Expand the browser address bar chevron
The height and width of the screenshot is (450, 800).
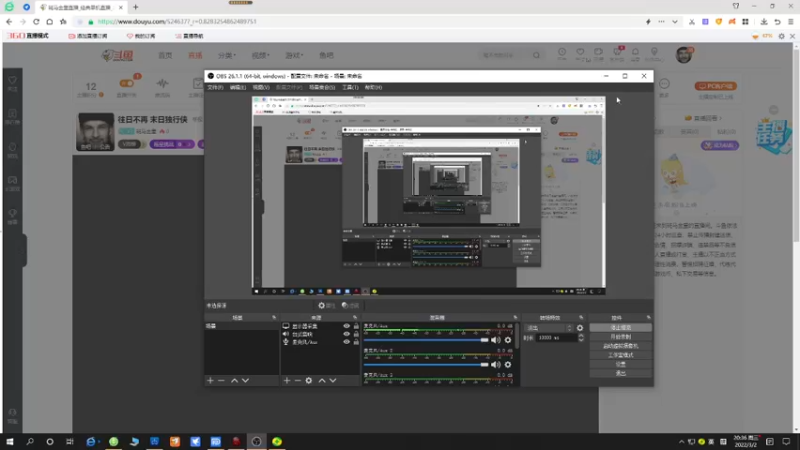coord(674,22)
